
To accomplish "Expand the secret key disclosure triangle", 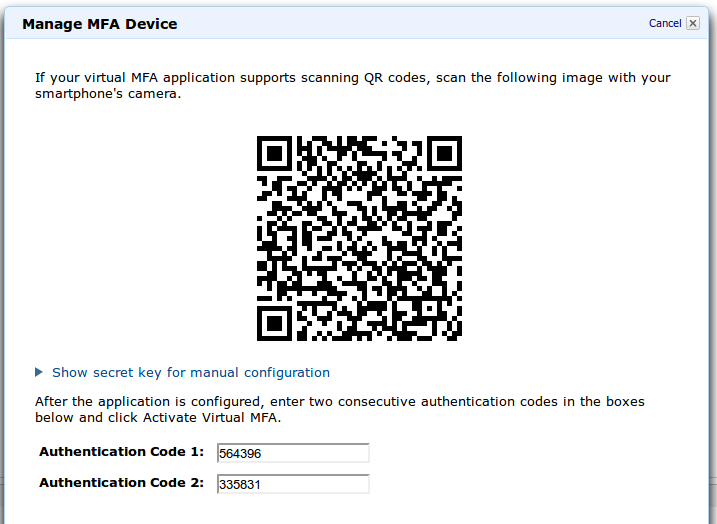I will click(x=39, y=372).
